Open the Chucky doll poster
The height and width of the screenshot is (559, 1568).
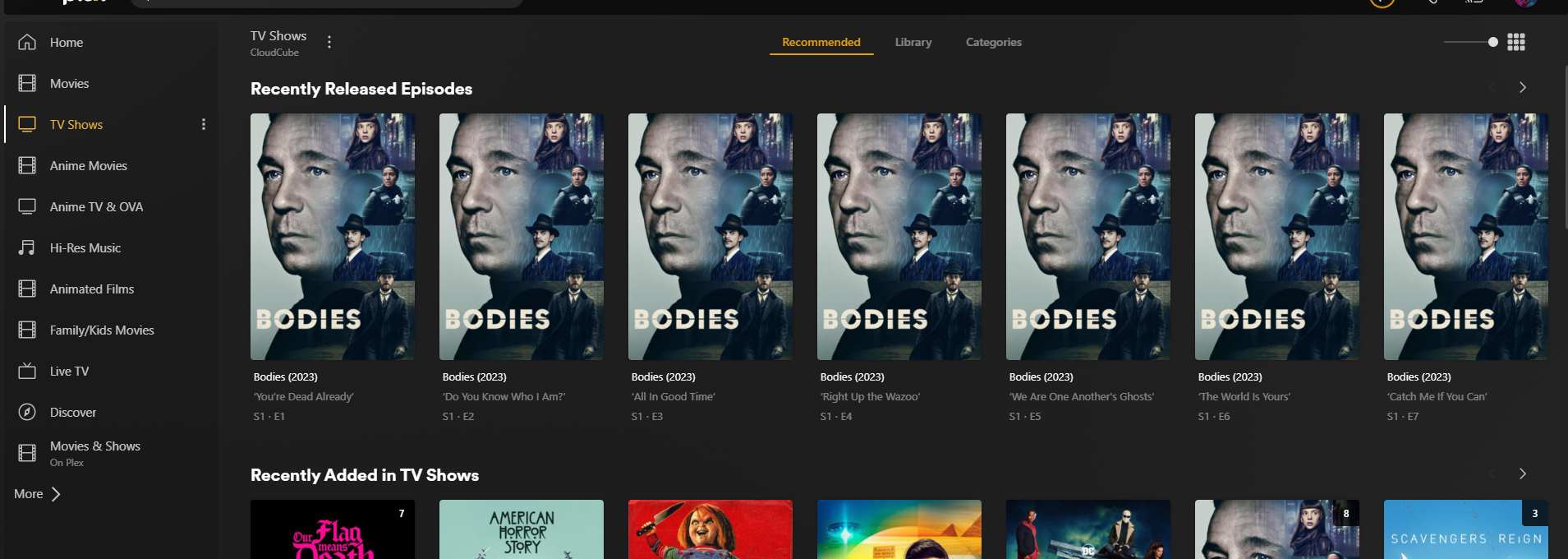710,529
